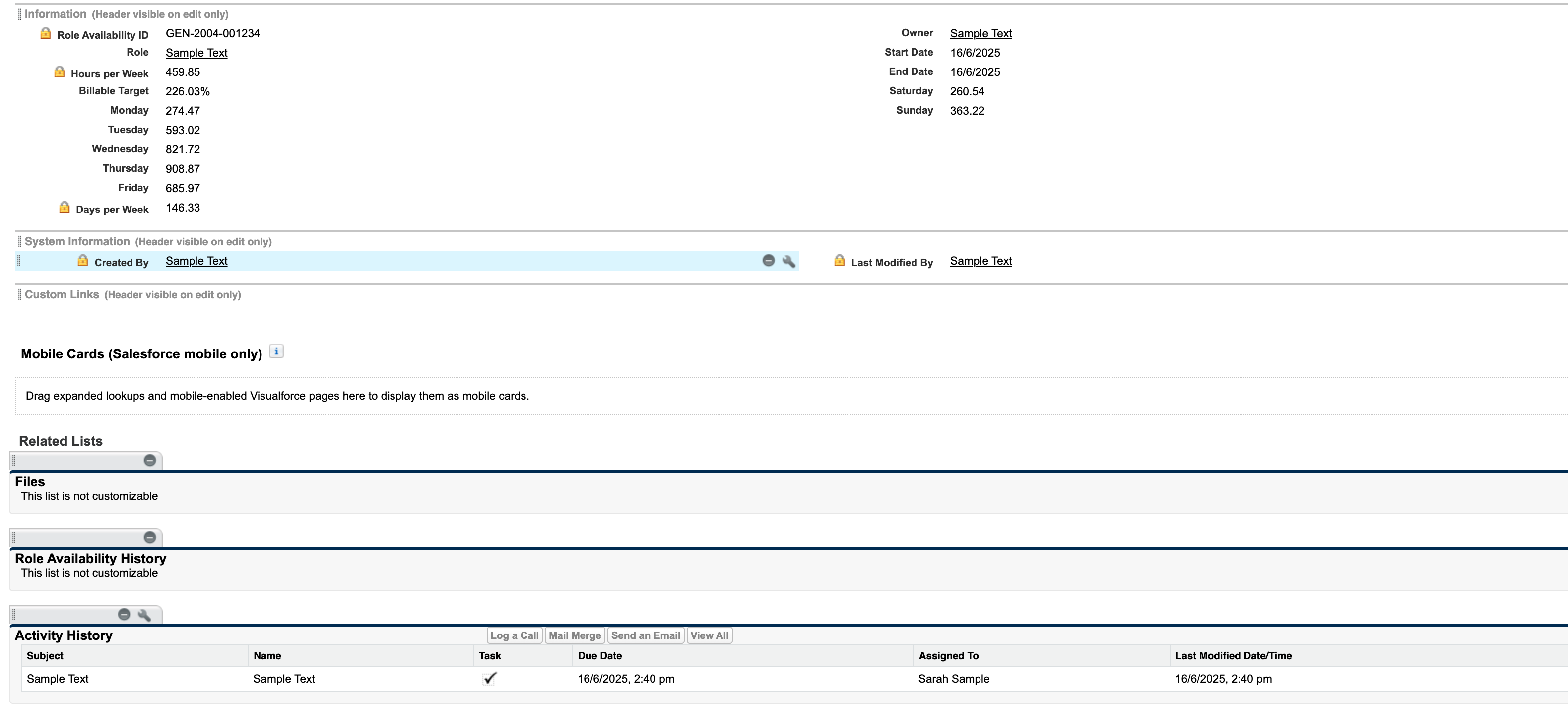Remove Role Availability History related list
This screenshot has width=1568, height=706.
click(x=150, y=537)
